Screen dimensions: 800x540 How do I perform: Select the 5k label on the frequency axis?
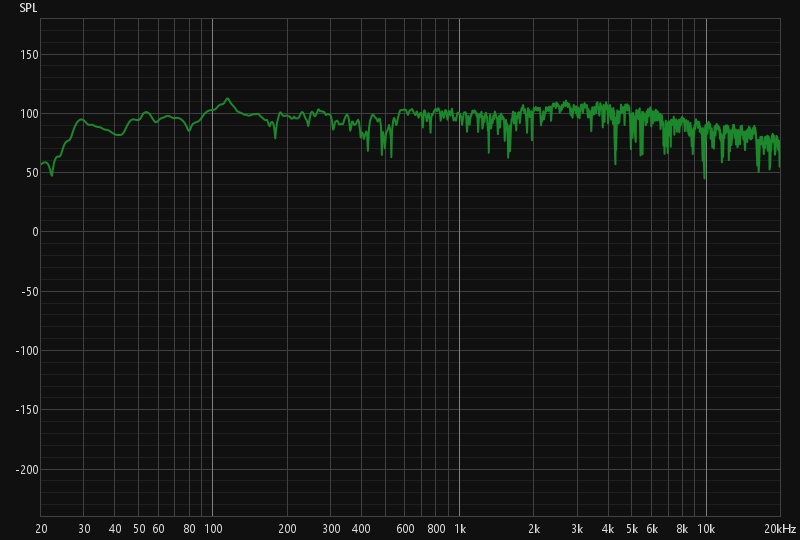(632, 529)
